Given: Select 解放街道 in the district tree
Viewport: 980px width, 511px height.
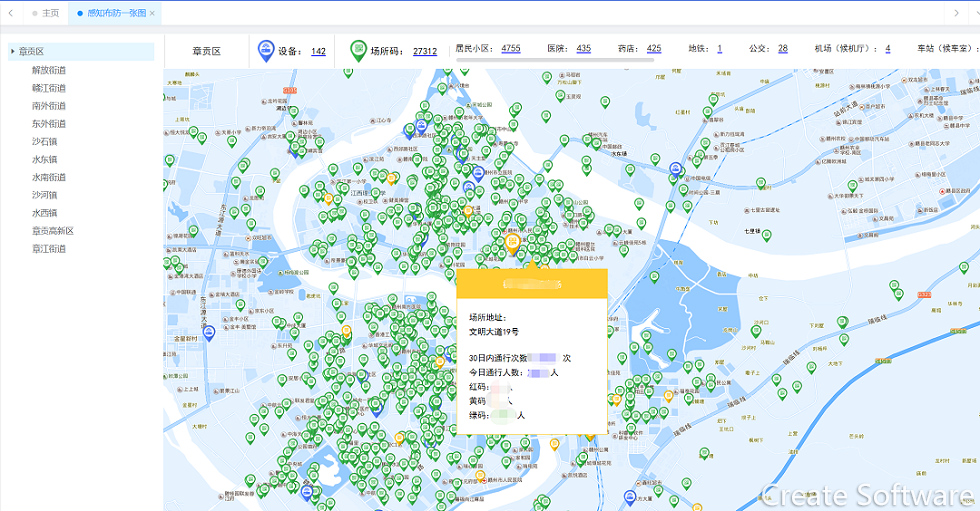Looking at the screenshot, I should (48, 70).
